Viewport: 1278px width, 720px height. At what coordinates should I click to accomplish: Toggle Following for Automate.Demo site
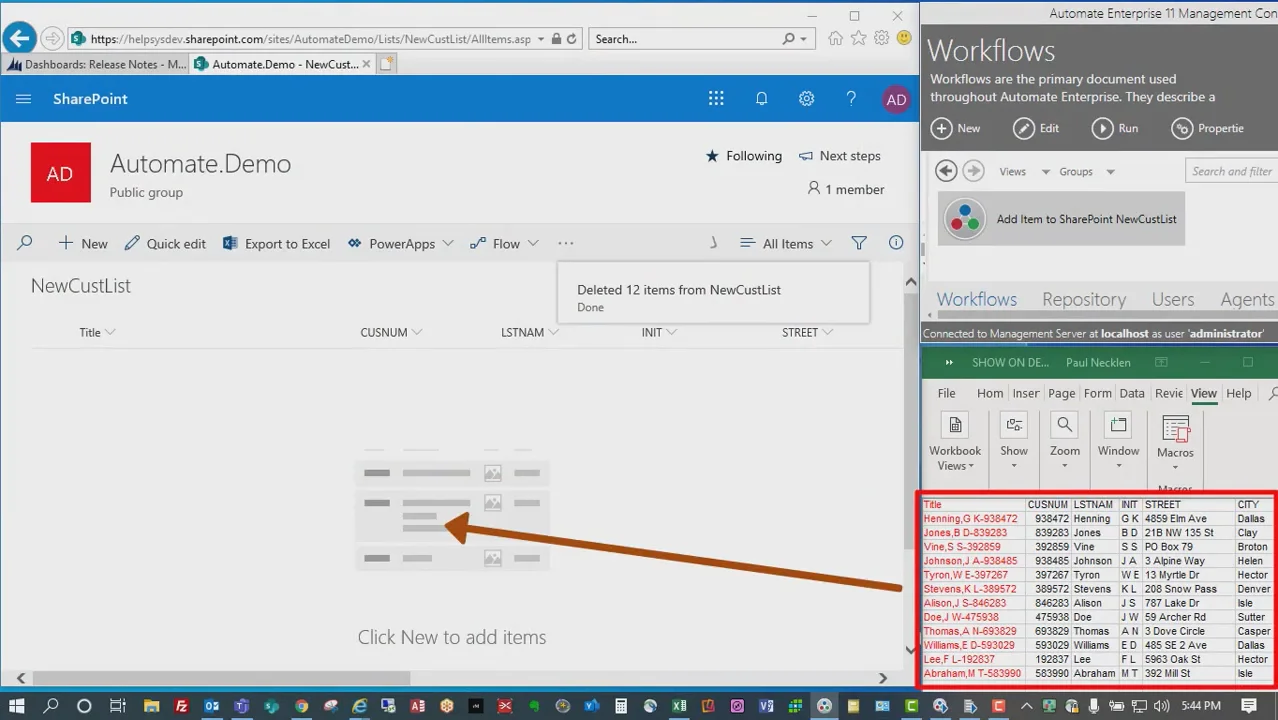pyautogui.click(x=743, y=156)
